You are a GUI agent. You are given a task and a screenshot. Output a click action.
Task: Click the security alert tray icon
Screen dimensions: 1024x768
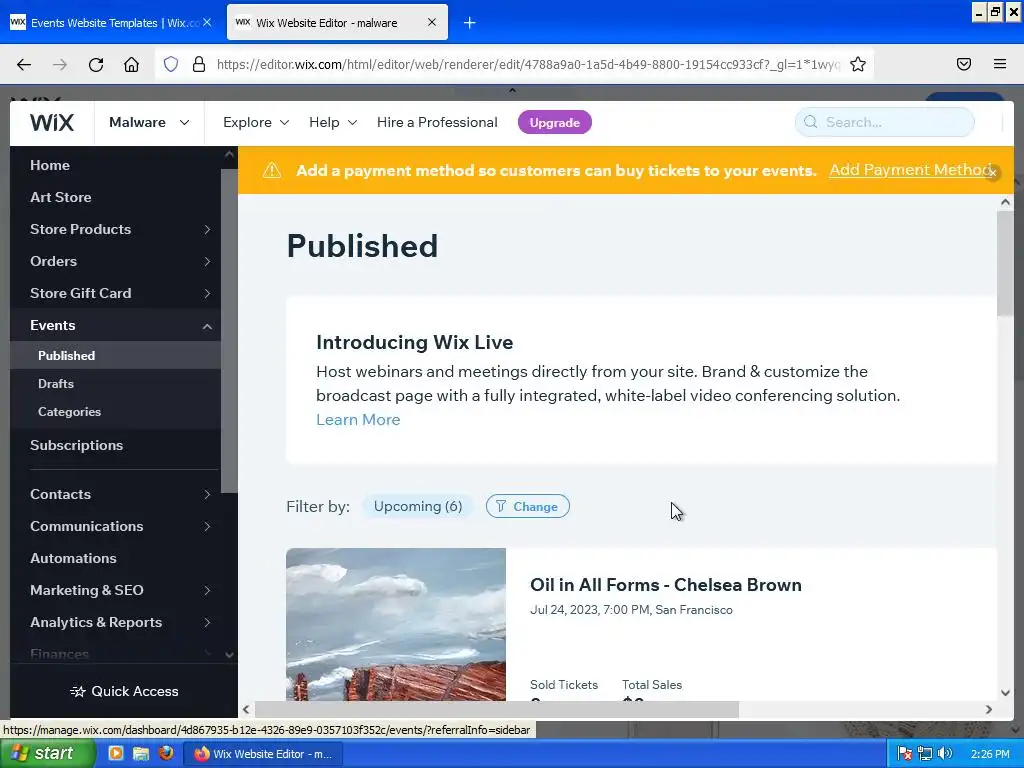coord(904,754)
